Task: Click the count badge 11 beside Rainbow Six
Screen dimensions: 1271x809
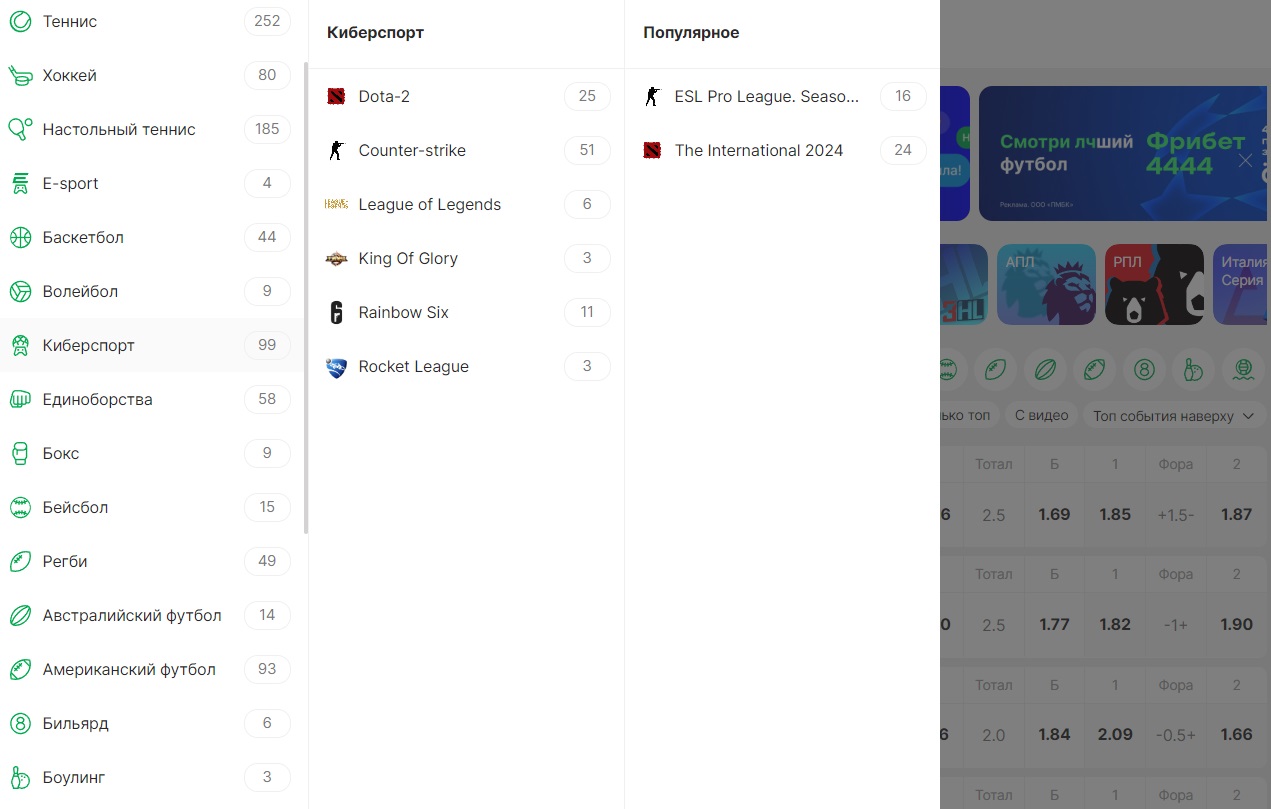Action: pyautogui.click(x=587, y=312)
